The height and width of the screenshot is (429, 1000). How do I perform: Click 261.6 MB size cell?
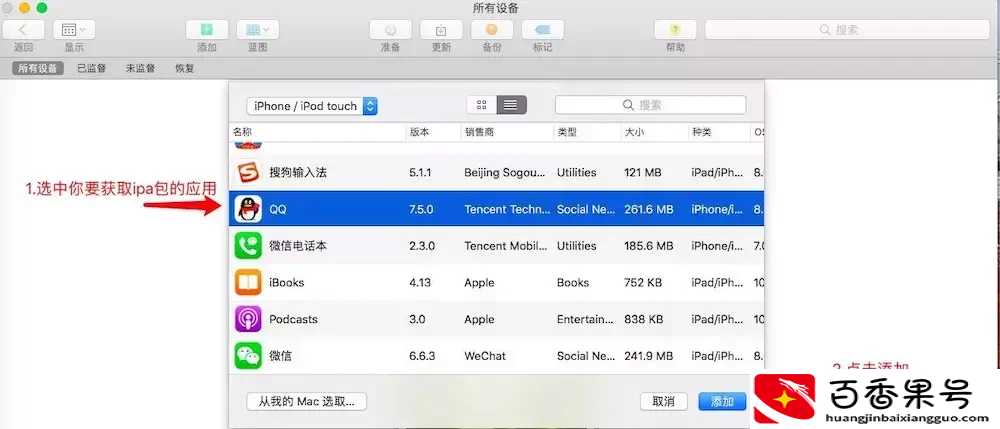coord(649,209)
